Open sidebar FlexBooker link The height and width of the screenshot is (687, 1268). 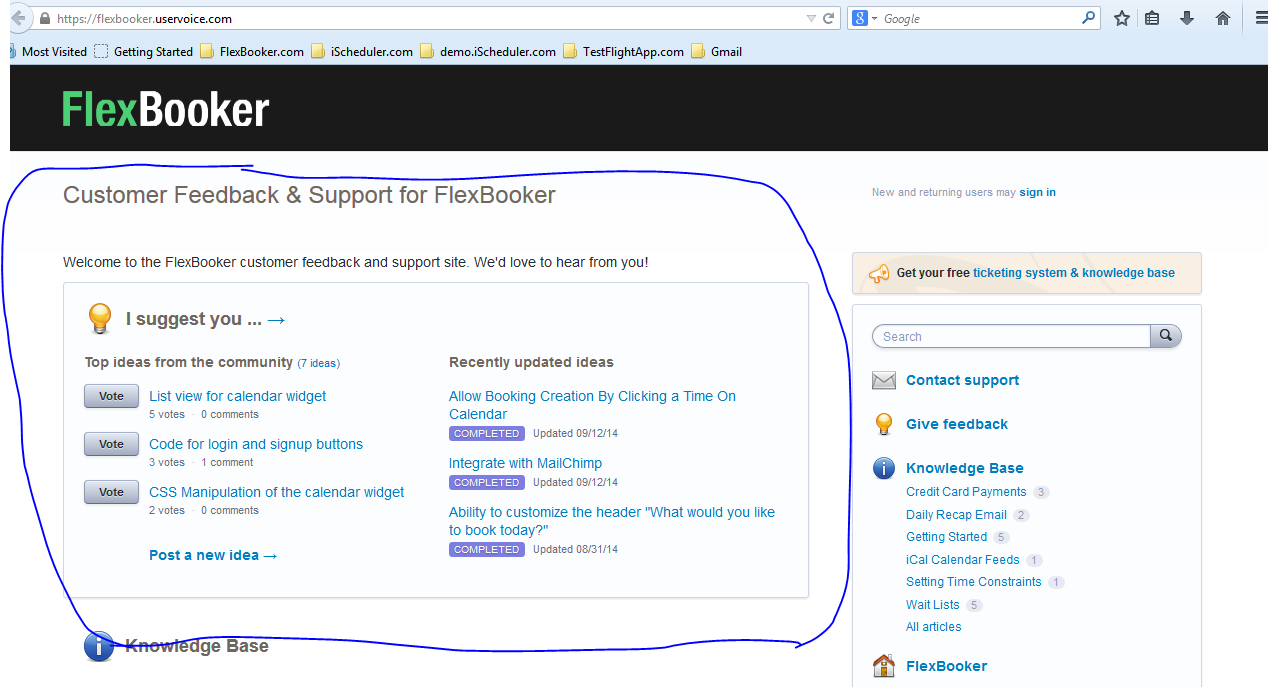click(x=947, y=666)
